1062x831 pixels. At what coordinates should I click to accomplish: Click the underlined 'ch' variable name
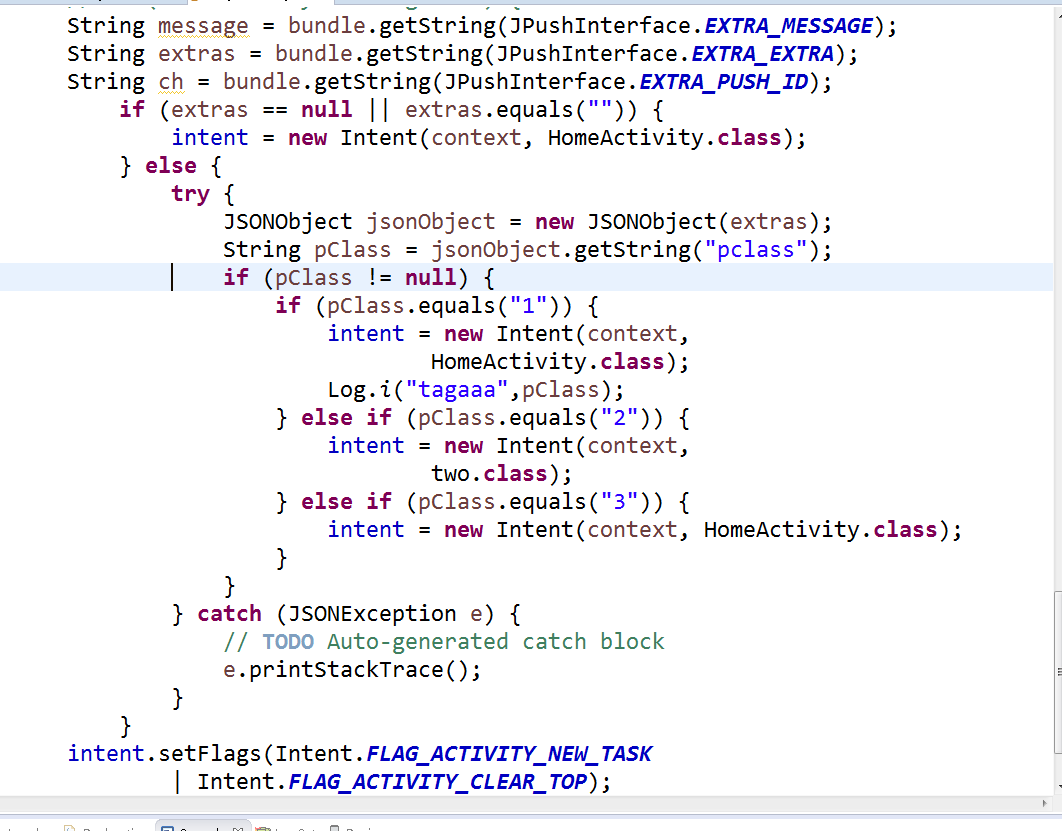point(171,82)
